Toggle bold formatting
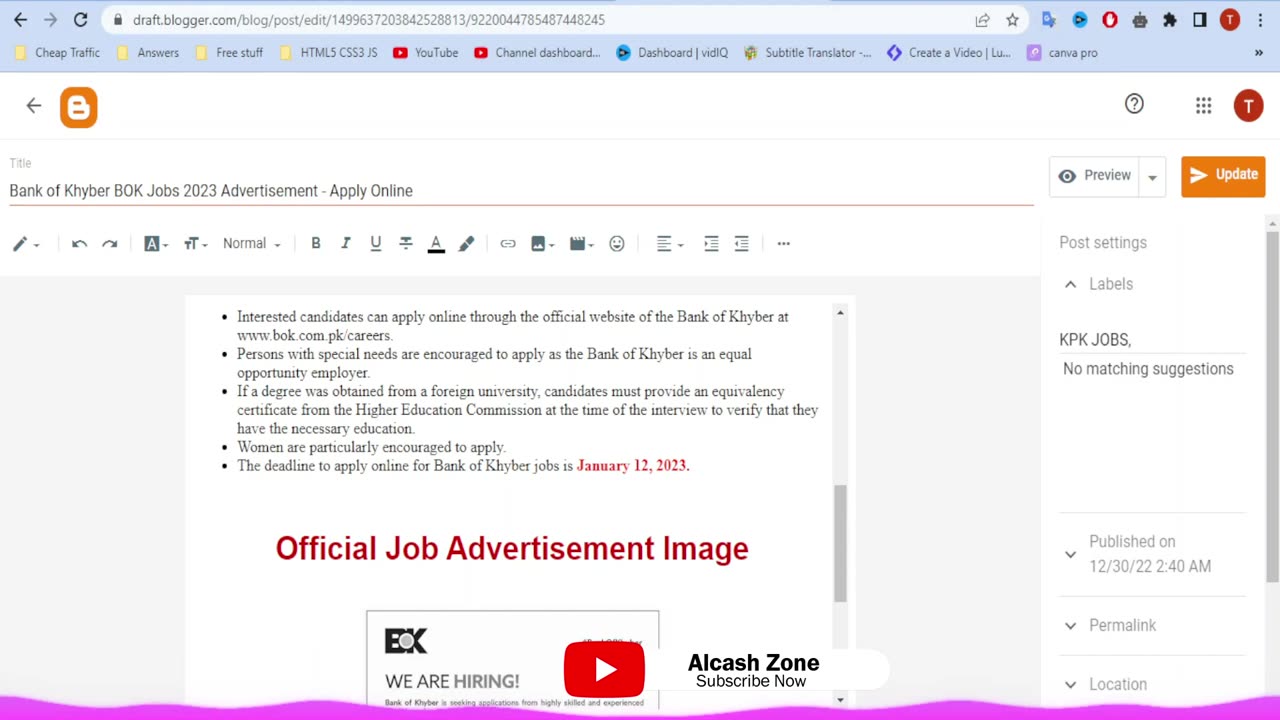The image size is (1280, 720). (316, 244)
